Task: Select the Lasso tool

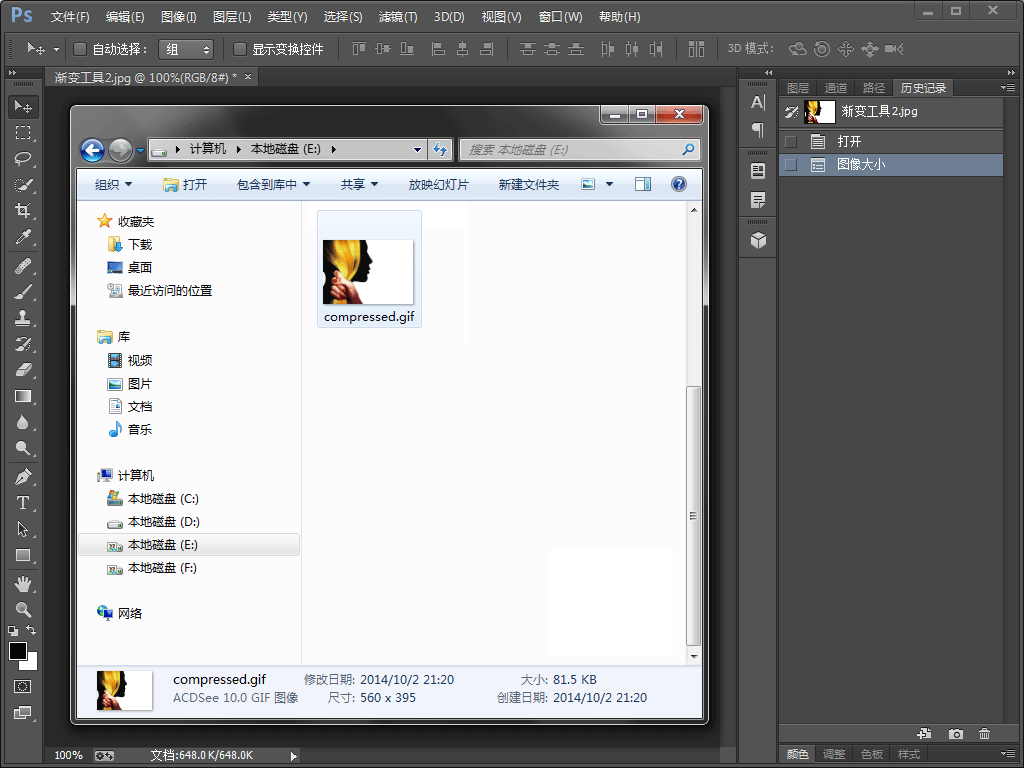Action: coord(23,159)
